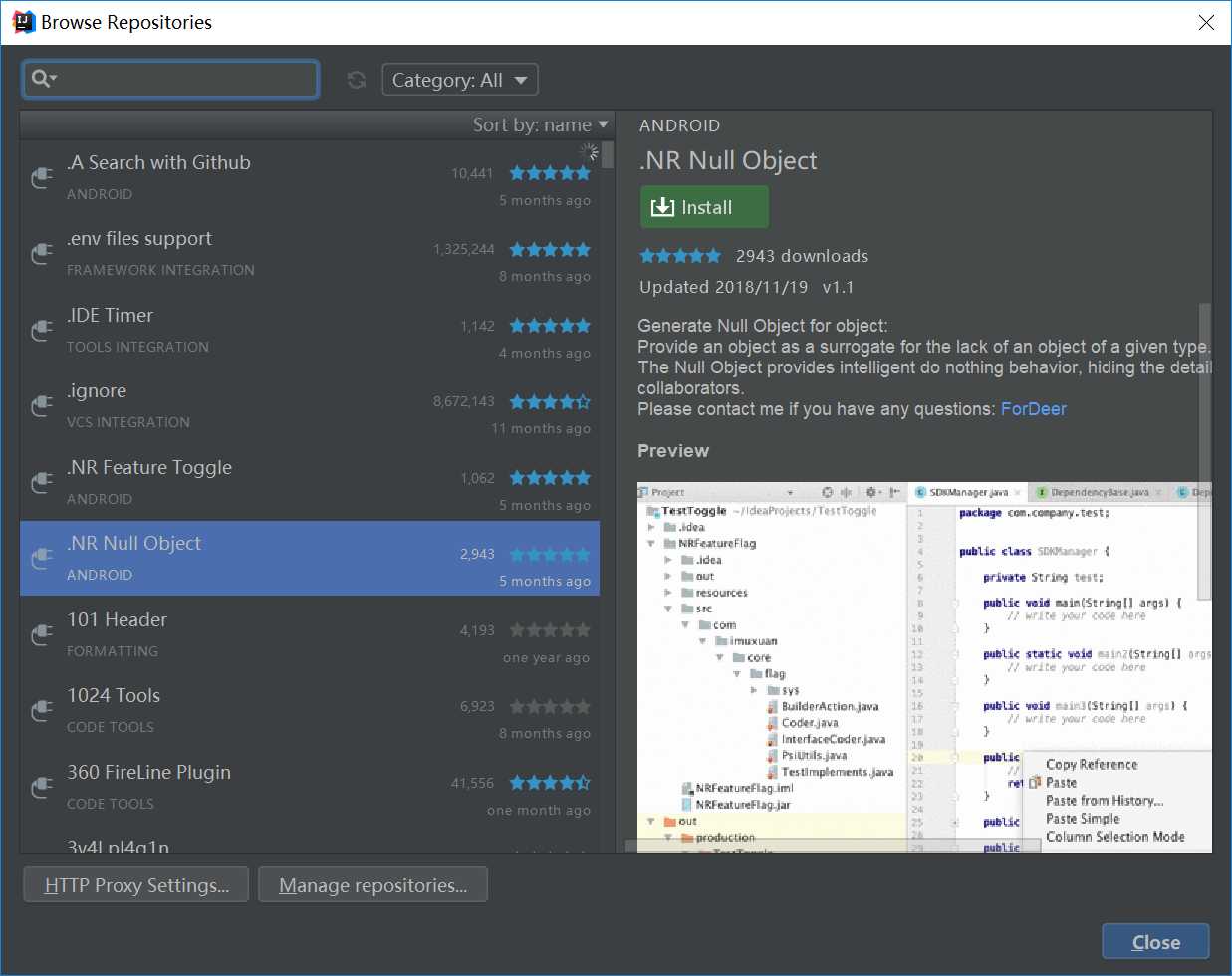Screen dimensions: 1232x976
Task: Choose Column Selection Mode in preview menu
Action: 1115,837
